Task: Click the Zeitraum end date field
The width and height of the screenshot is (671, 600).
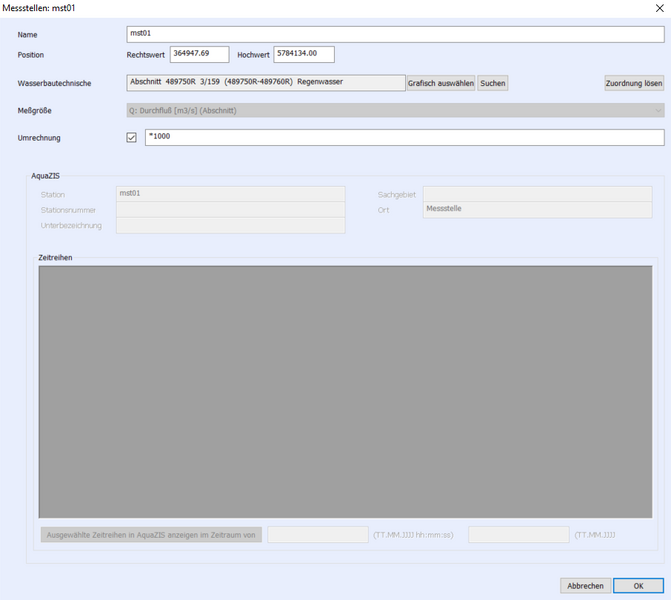Action: tap(519, 535)
